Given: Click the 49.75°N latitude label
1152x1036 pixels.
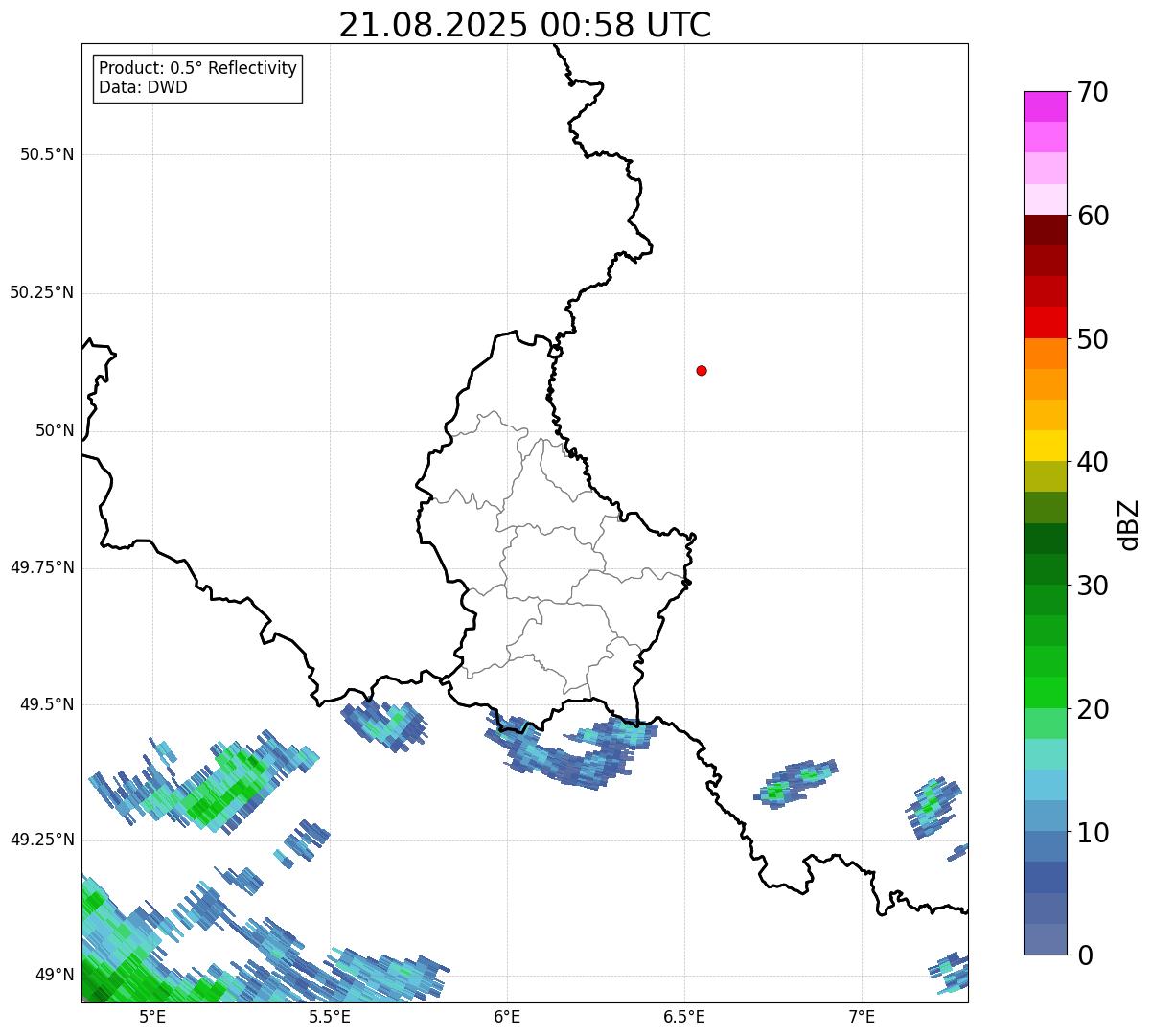Looking at the screenshot, I should pos(41,567).
